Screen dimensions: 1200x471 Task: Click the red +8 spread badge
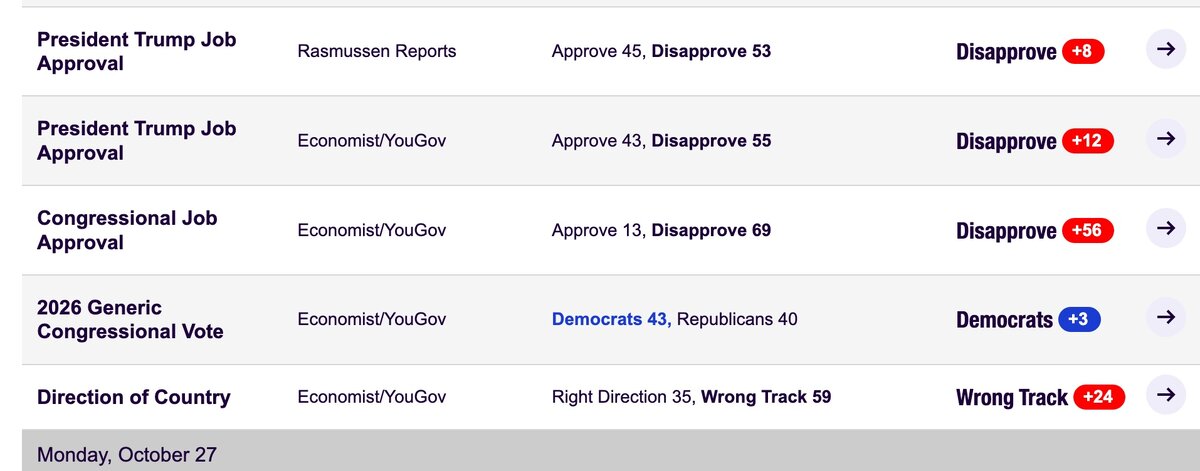tap(1083, 51)
